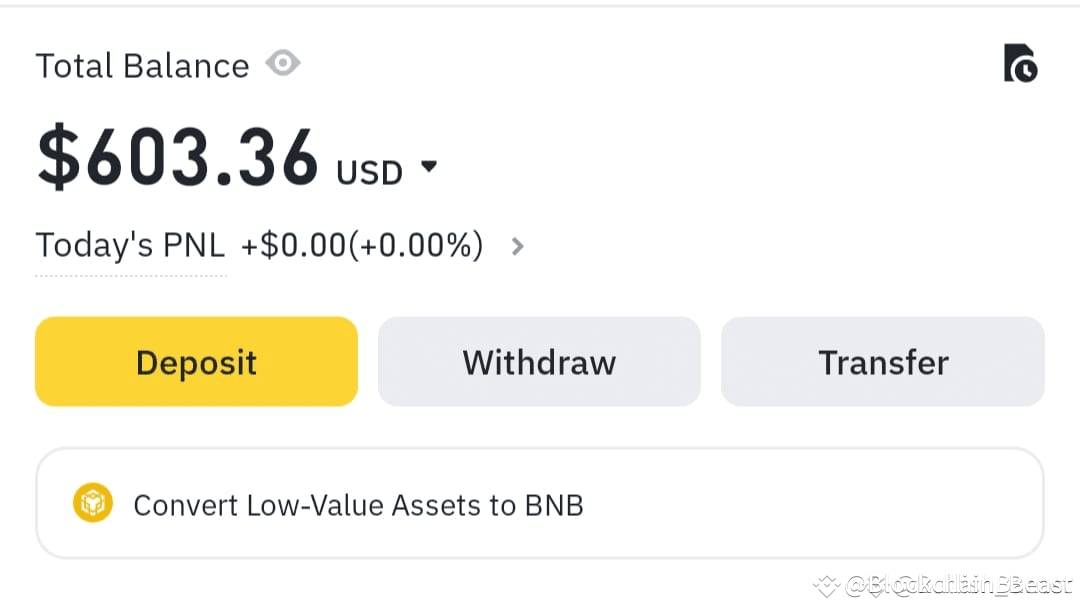Tap the +$0.00 PNL dollar value
1080x607 pixels.
294,245
